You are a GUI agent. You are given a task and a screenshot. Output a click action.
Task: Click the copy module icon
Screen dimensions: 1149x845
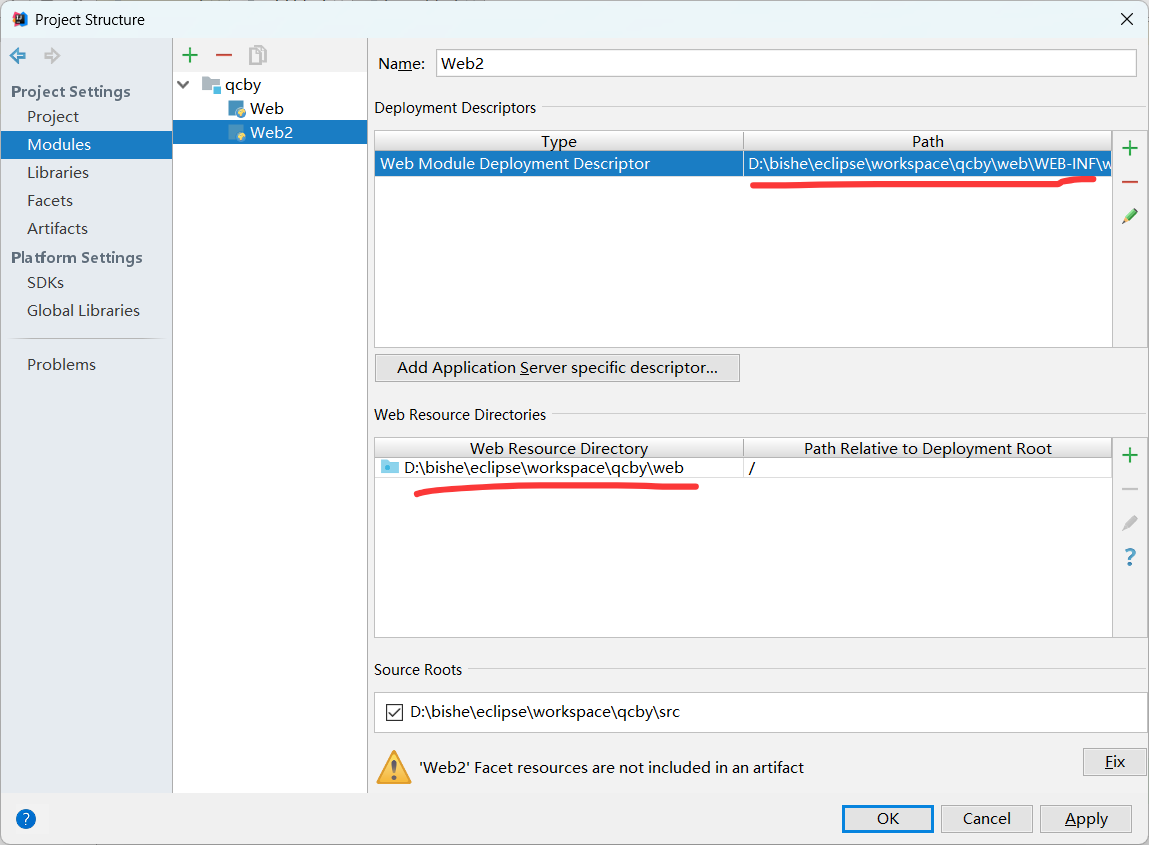(258, 55)
